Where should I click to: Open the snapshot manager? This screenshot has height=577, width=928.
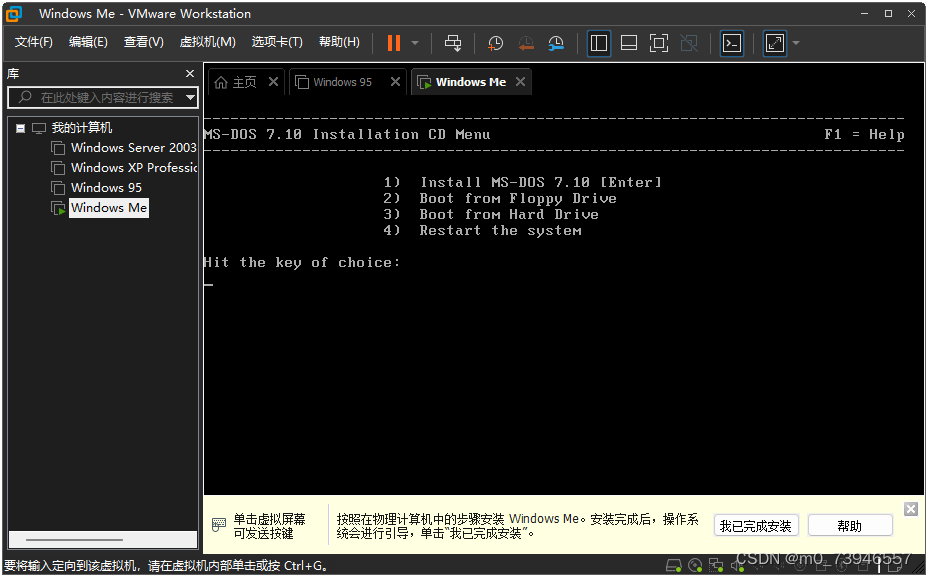point(556,43)
